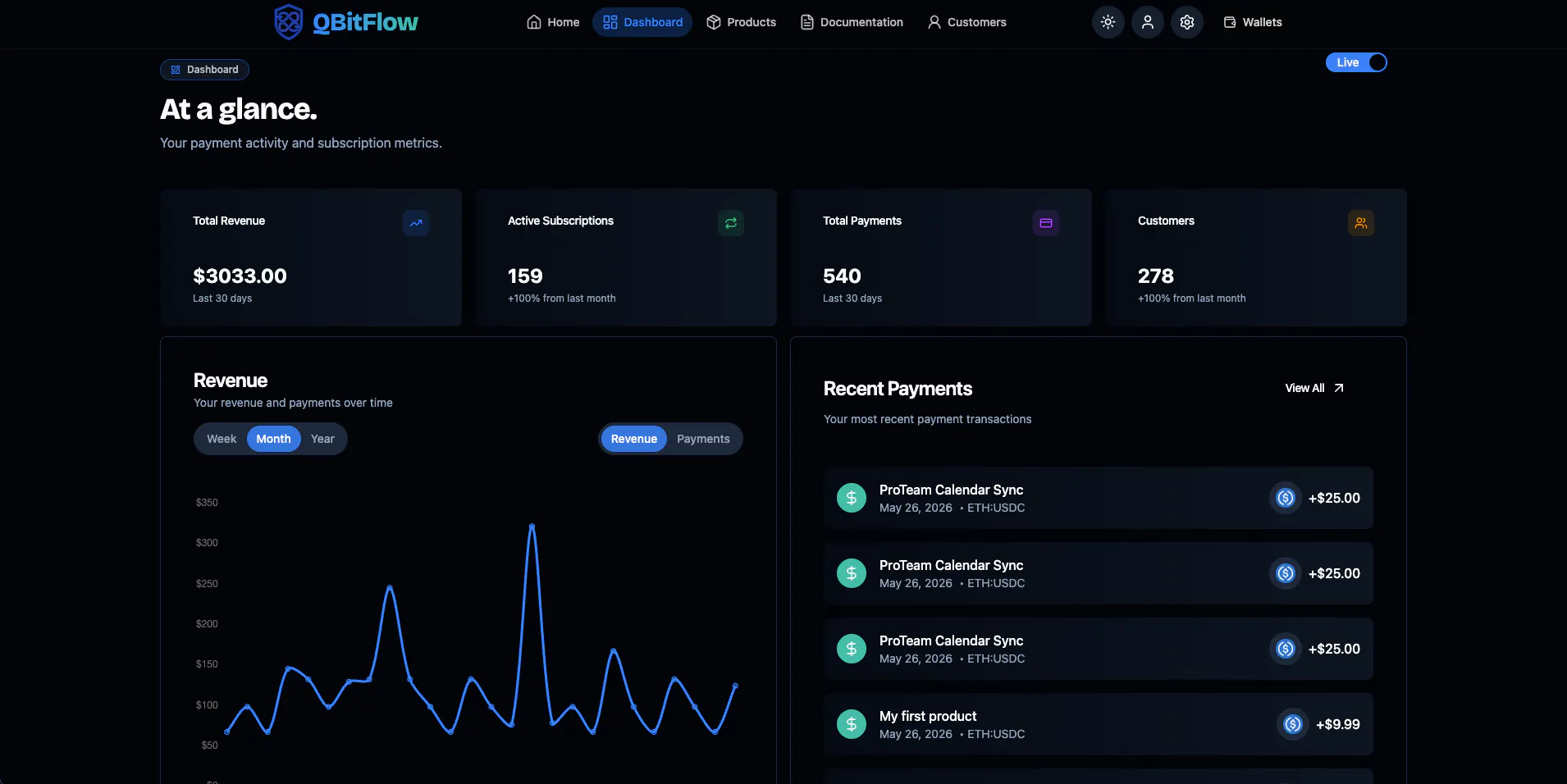The width and height of the screenshot is (1567, 784).
Task: Click the 540 total payments value
Action: (x=842, y=276)
